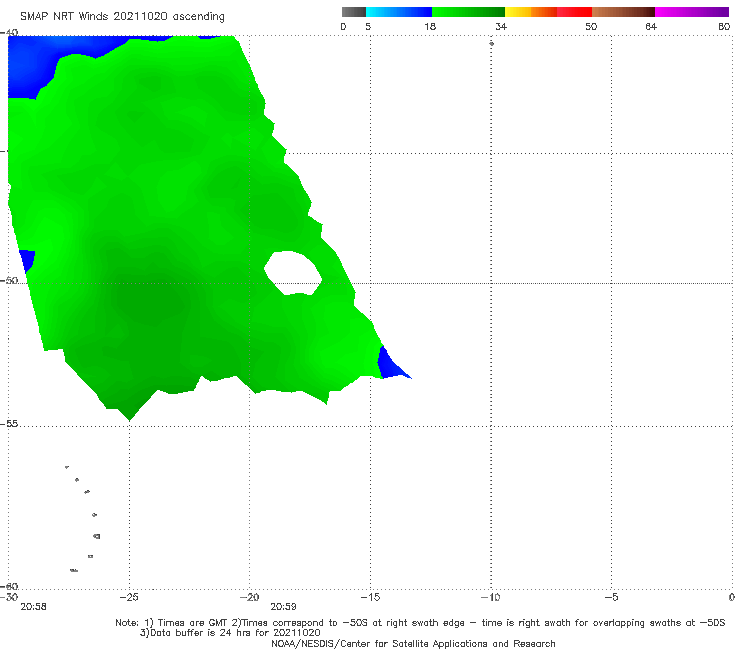Click the white data gap inside the green swath
This screenshot has height=650, width=740.
click(x=294, y=273)
